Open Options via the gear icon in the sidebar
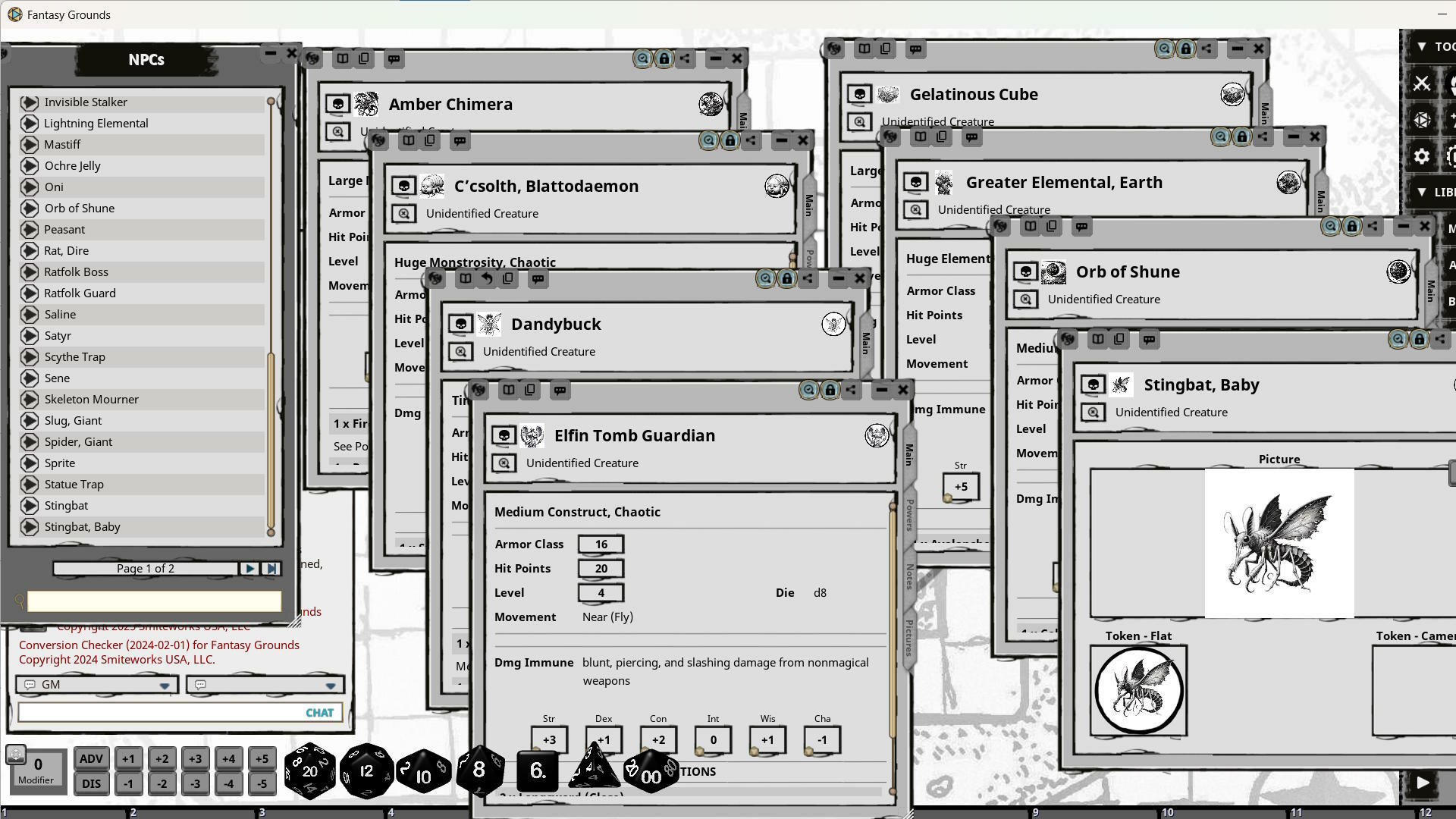1456x819 pixels. tap(1422, 156)
